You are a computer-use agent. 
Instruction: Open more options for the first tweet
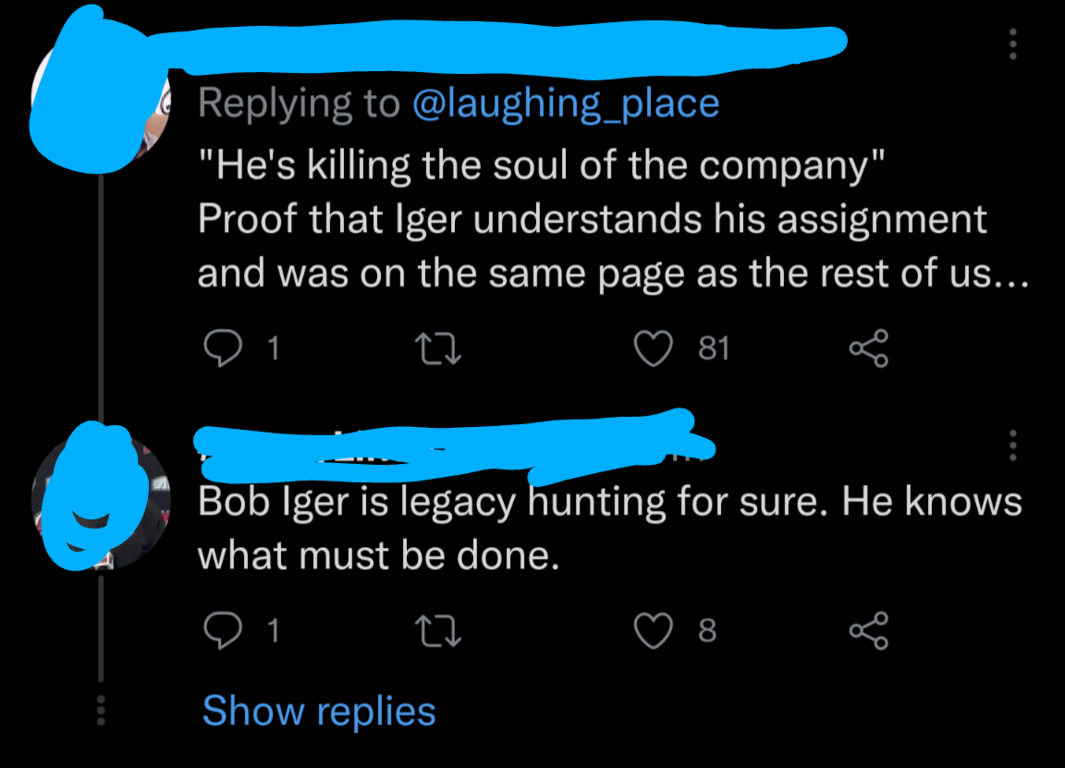(x=1012, y=43)
